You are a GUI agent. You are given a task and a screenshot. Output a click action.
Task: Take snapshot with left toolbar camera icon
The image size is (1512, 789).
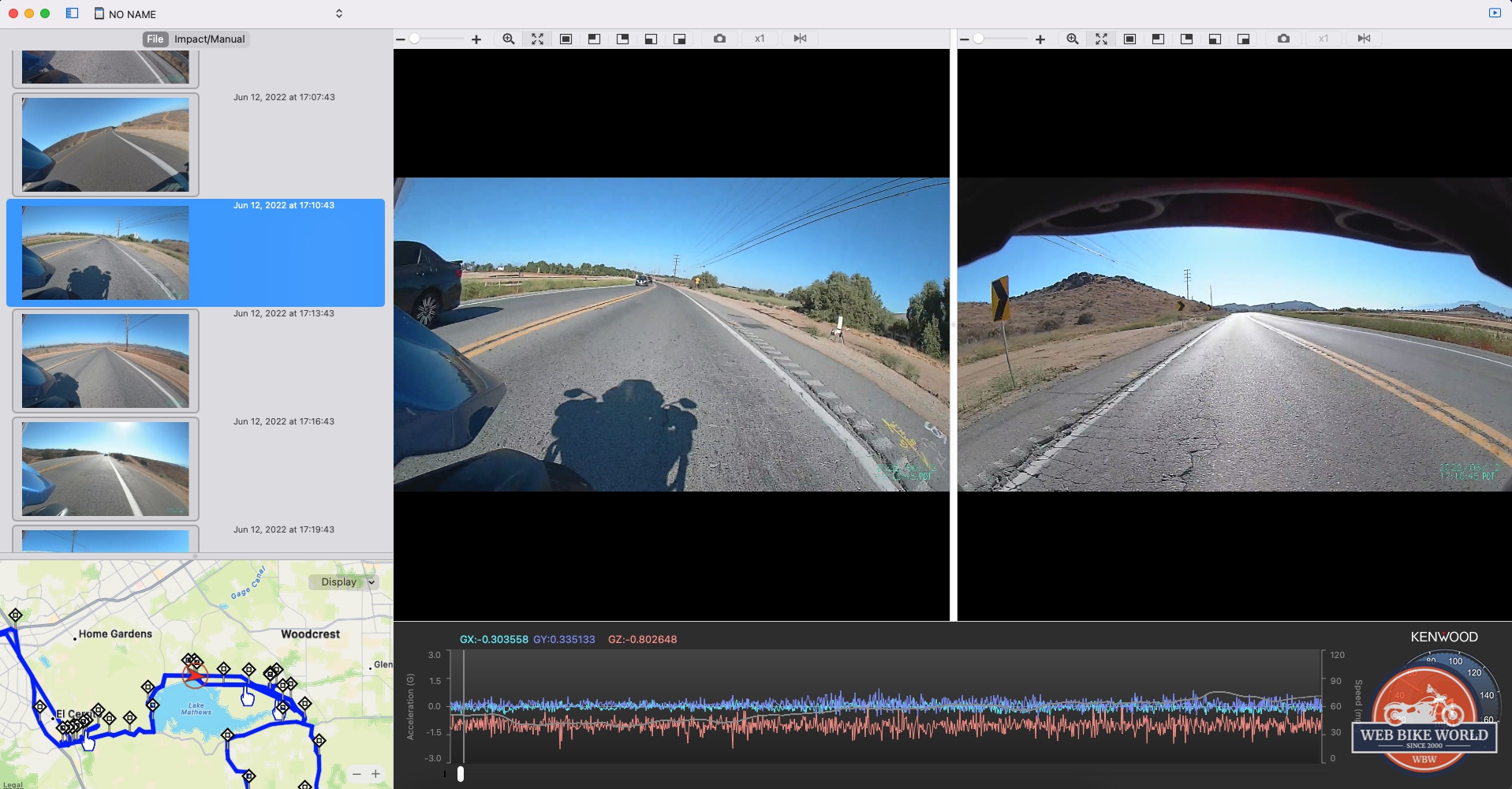click(x=719, y=39)
